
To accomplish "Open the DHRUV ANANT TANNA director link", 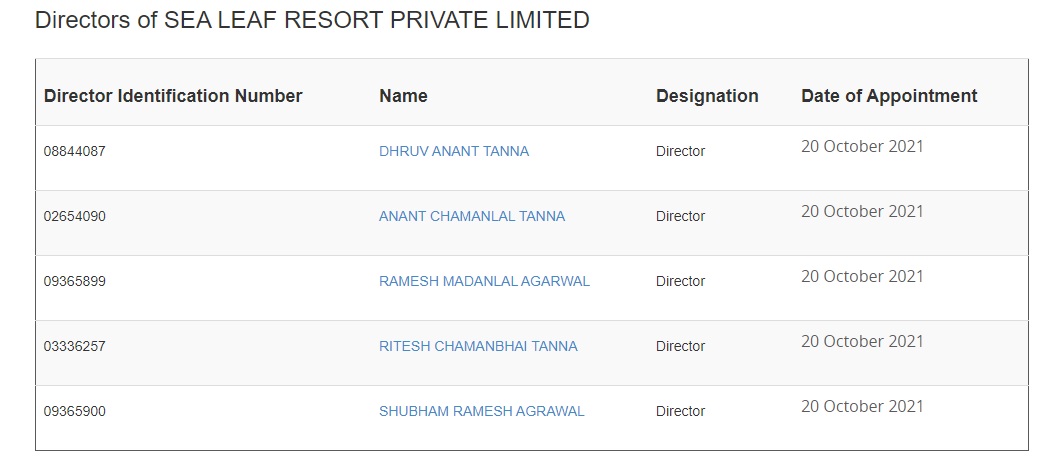I will click(x=454, y=152).
